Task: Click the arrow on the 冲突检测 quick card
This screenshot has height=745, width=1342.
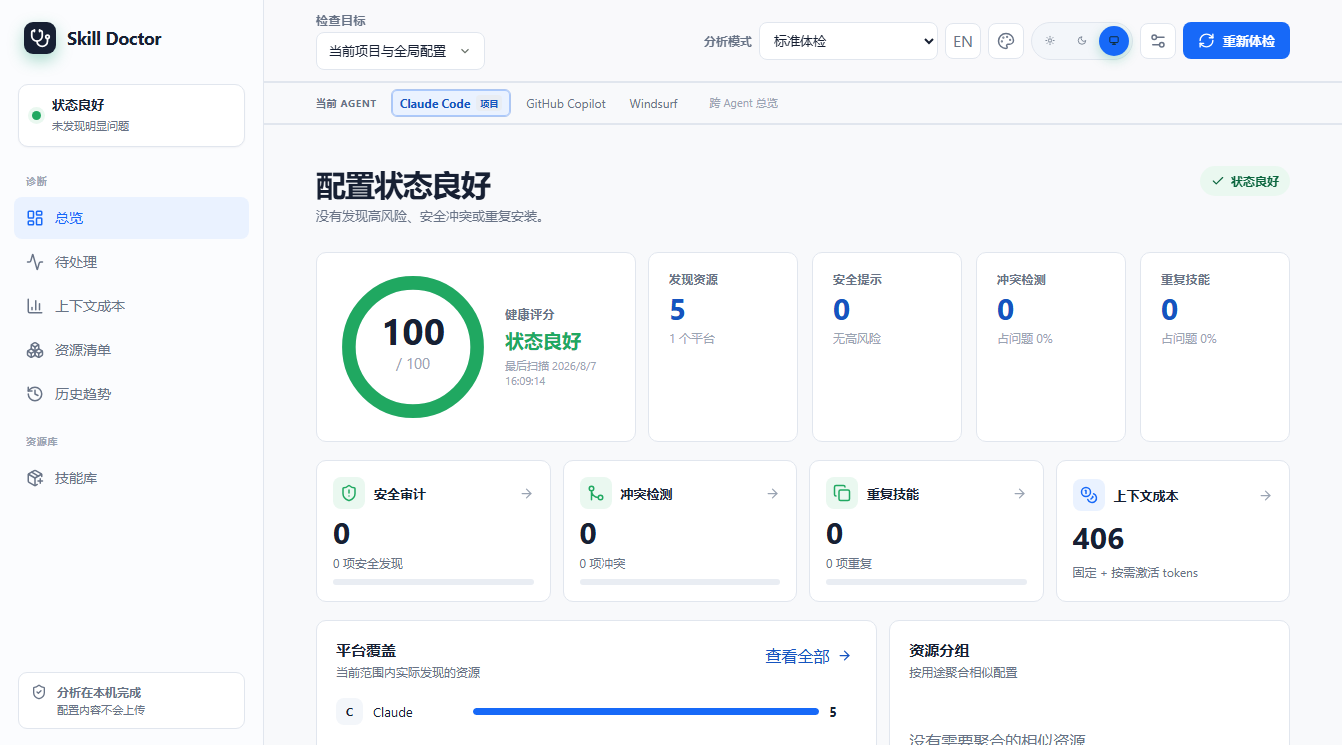Action: [x=772, y=493]
